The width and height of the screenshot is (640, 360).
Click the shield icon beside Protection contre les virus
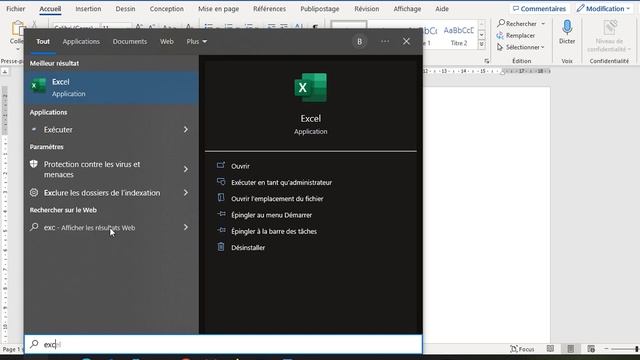click(34, 164)
